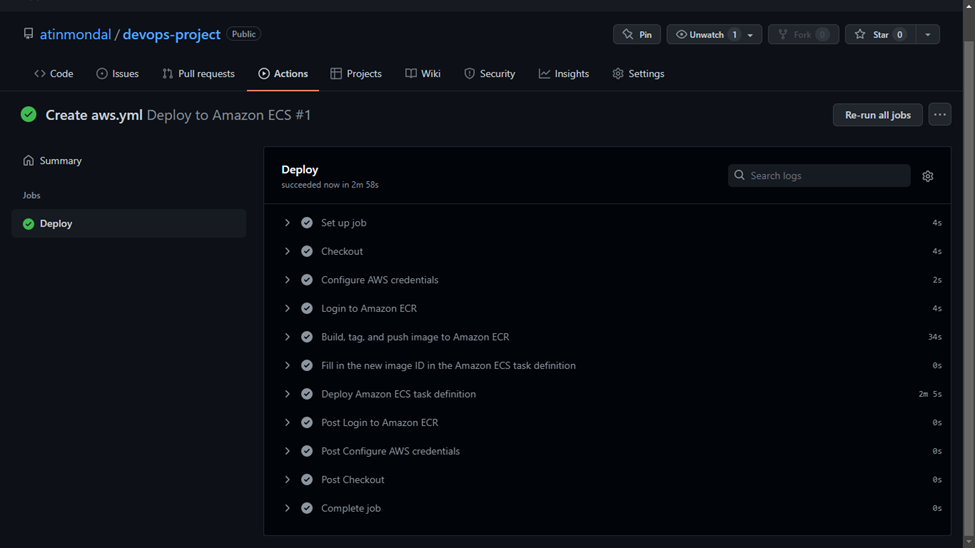975x548 pixels.
Task: Open the three-dots workflow run menu
Action: pyautogui.click(x=940, y=114)
